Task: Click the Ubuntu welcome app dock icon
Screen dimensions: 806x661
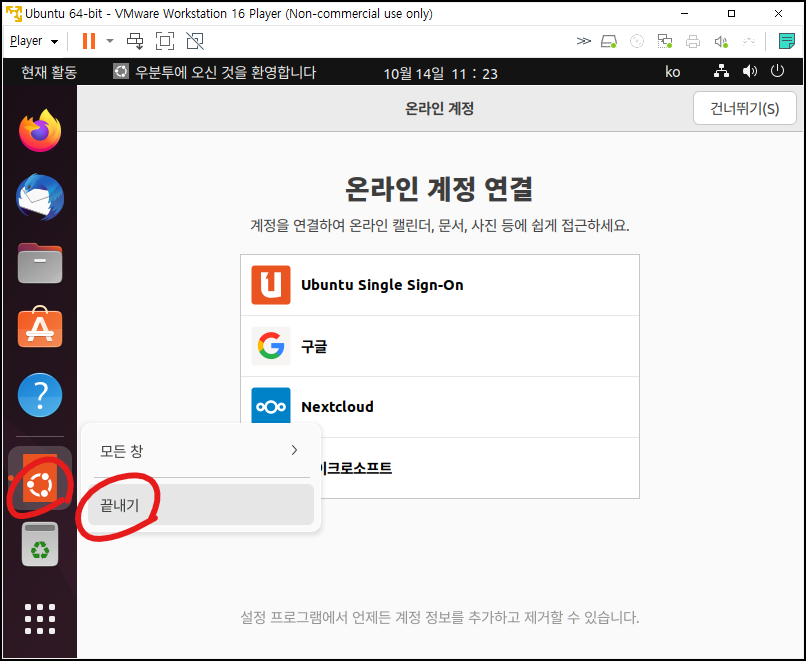Action: (x=40, y=479)
